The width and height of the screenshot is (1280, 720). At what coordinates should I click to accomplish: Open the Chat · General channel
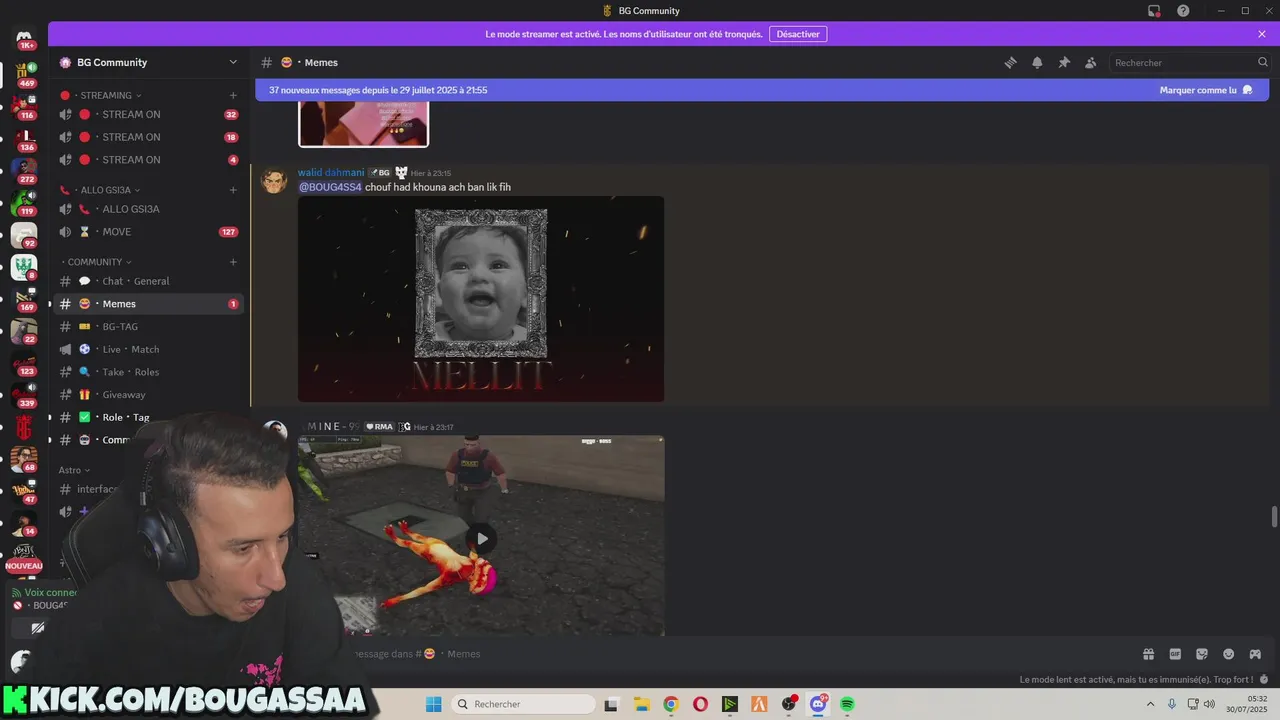point(148,281)
